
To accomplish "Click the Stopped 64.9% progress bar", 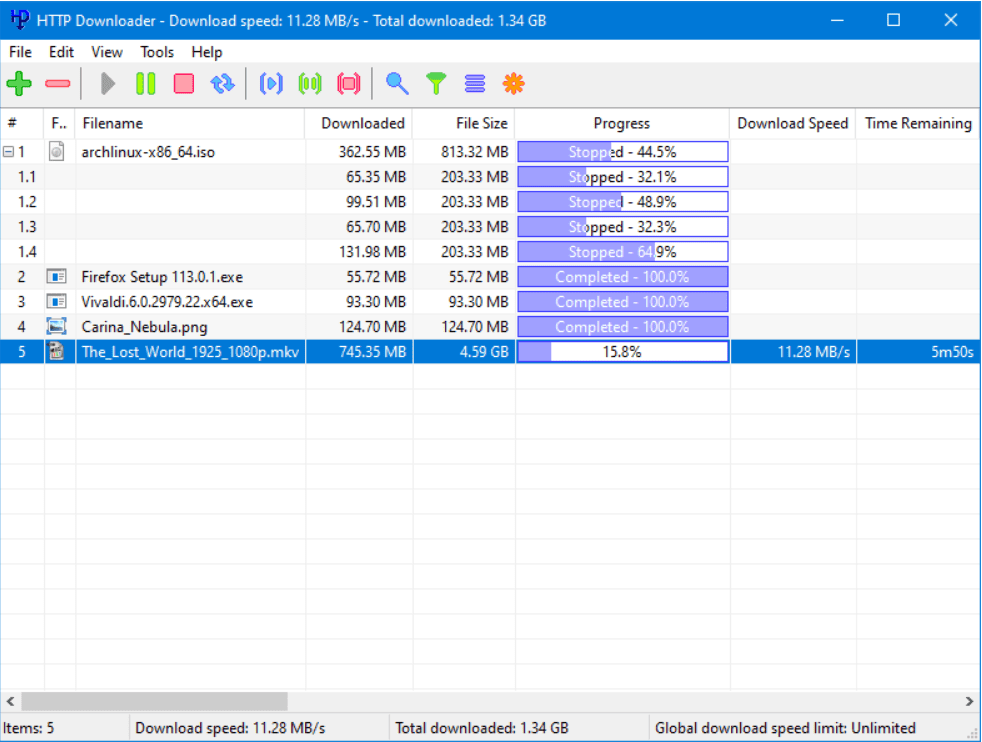I will [623, 252].
